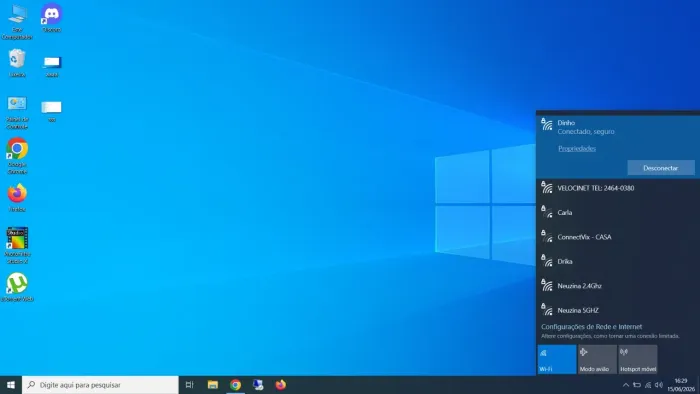Open Painel de Controle desktop icon
This screenshot has width=700, height=394.
(x=17, y=112)
